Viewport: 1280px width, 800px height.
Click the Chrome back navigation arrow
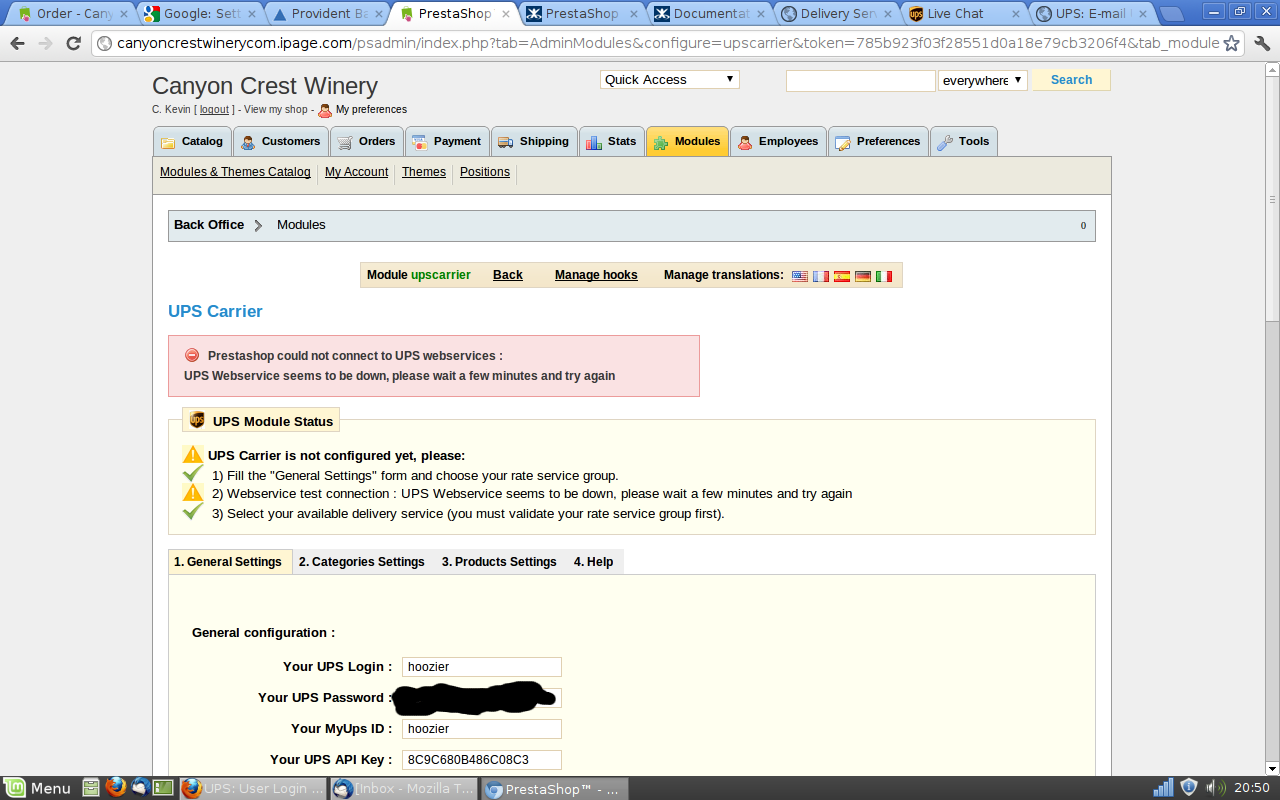tap(17, 44)
